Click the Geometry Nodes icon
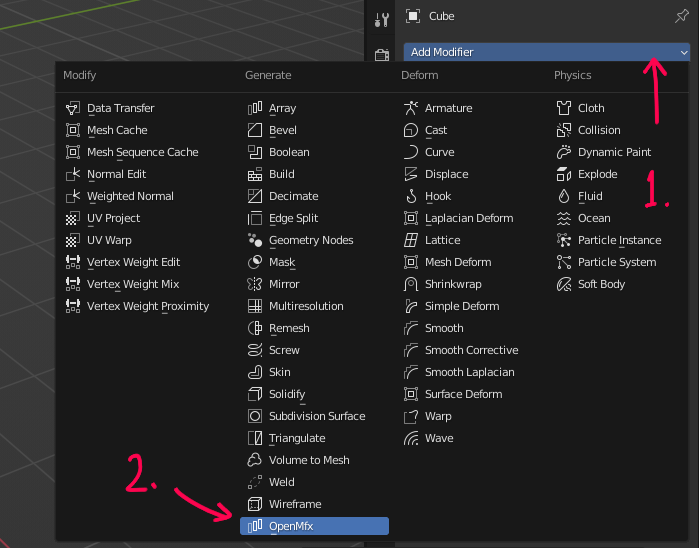The height and width of the screenshot is (548, 699). [x=254, y=240]
